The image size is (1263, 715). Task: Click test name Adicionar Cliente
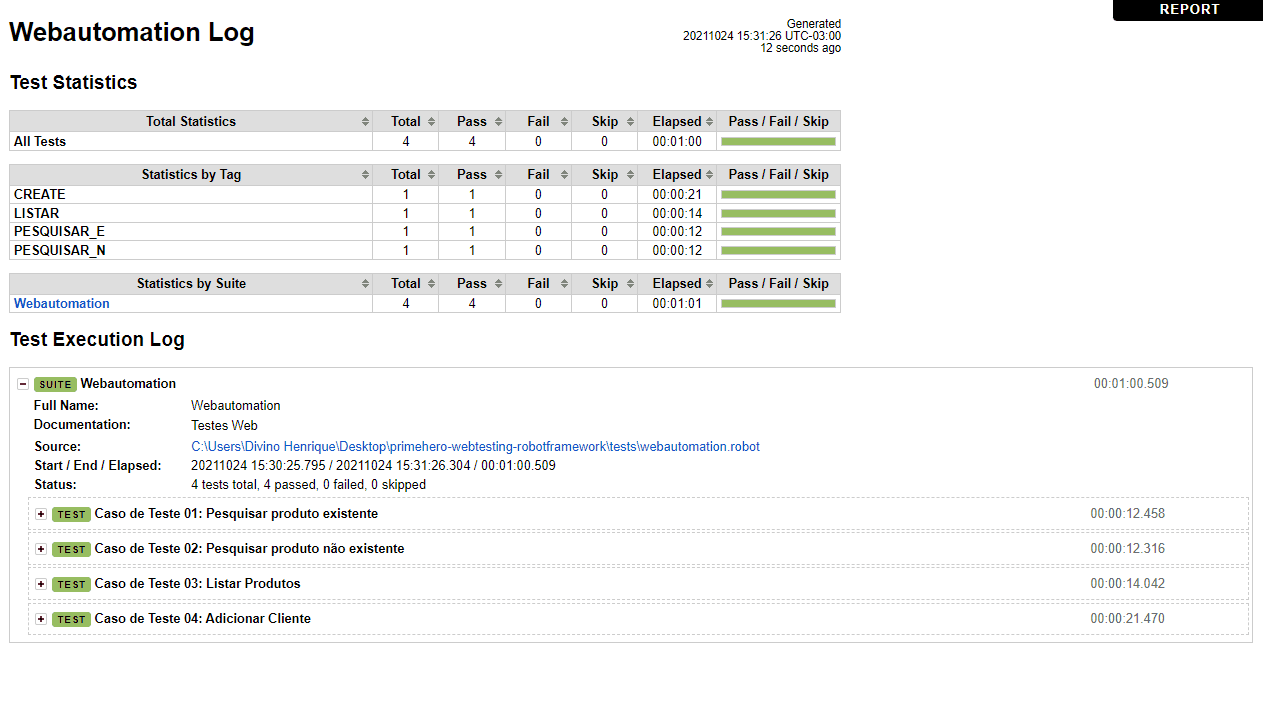(258, 619)
